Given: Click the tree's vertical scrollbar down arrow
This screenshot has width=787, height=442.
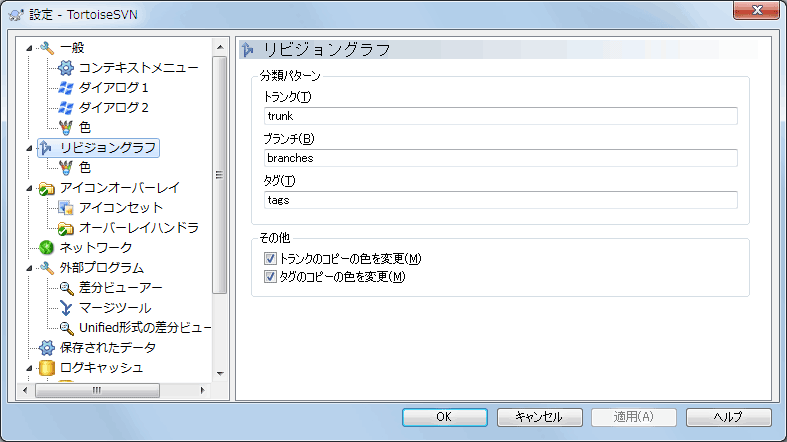Looking at the screenshot, I should pos(220,374).
